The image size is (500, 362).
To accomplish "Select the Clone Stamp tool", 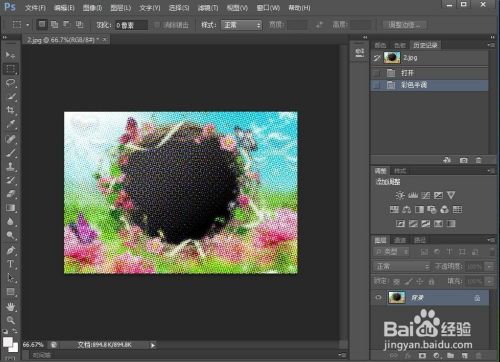I will 10,166.
